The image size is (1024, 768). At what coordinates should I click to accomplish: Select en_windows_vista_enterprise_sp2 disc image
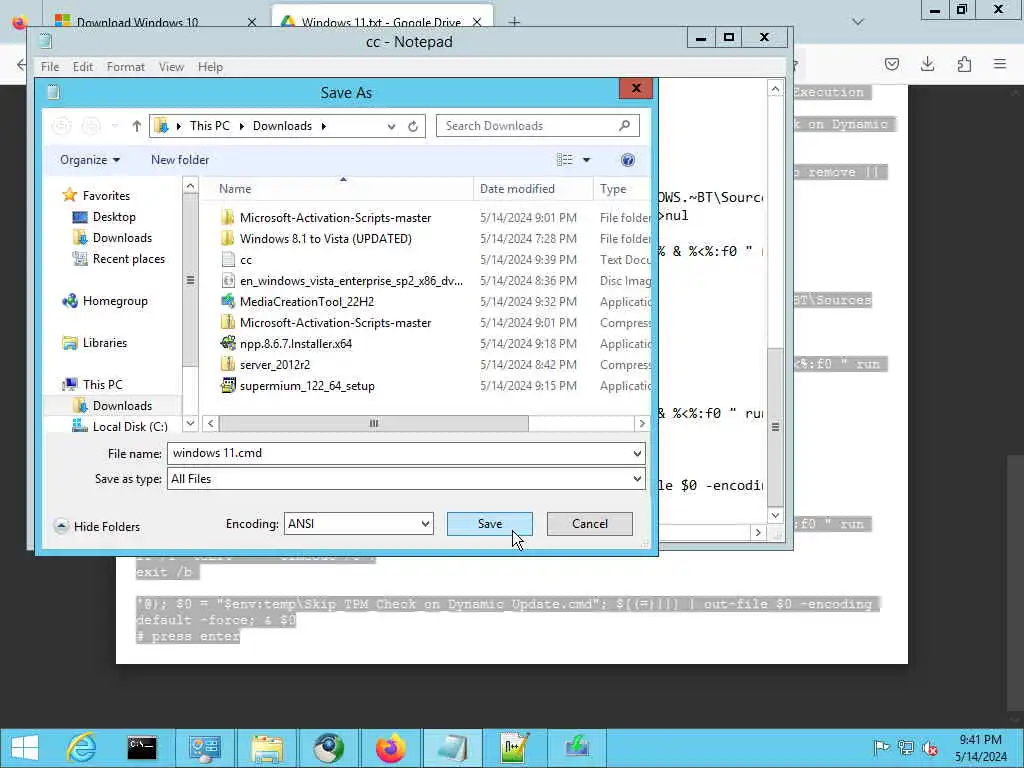click(x=351, y=281)
